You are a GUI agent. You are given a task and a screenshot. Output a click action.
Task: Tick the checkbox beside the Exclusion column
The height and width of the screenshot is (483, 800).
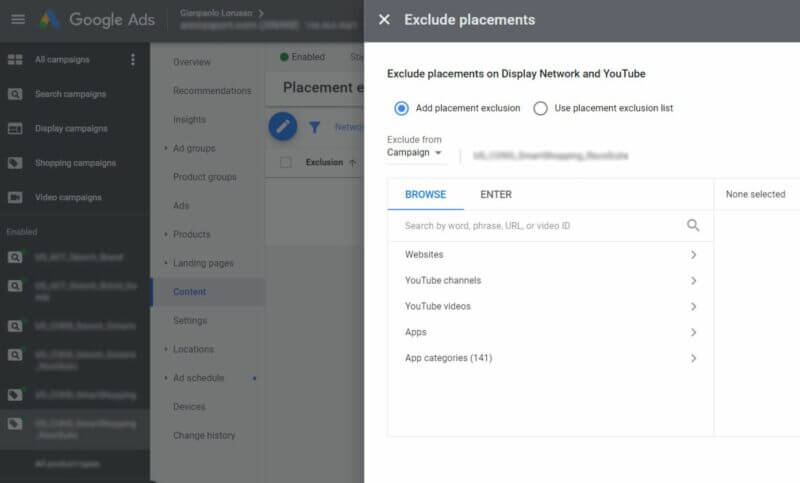[286, 162]
